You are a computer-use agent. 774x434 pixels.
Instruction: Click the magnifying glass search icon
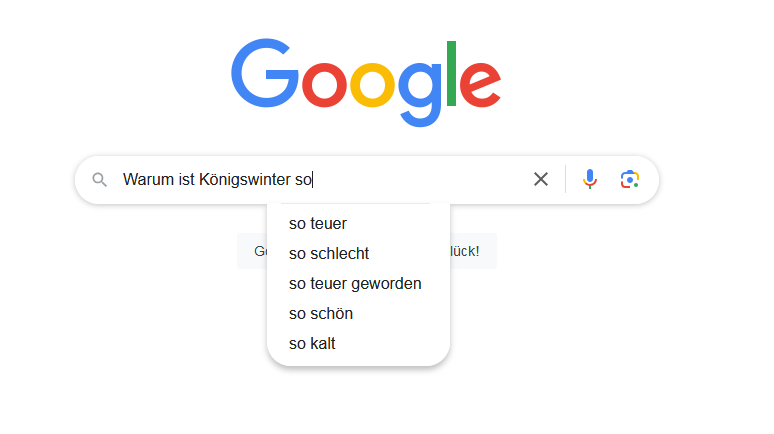(99, 180)
